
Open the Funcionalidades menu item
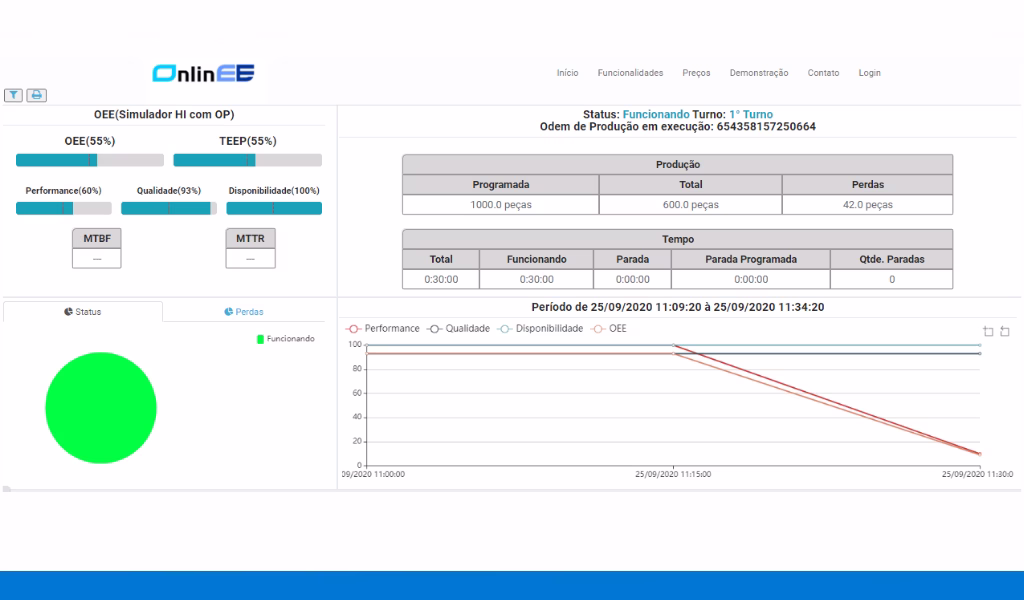630,73
